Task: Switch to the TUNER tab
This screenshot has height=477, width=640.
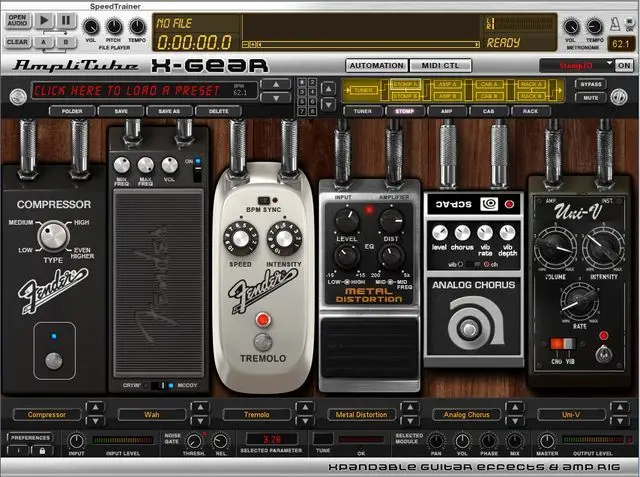Action: coord(362,111)
